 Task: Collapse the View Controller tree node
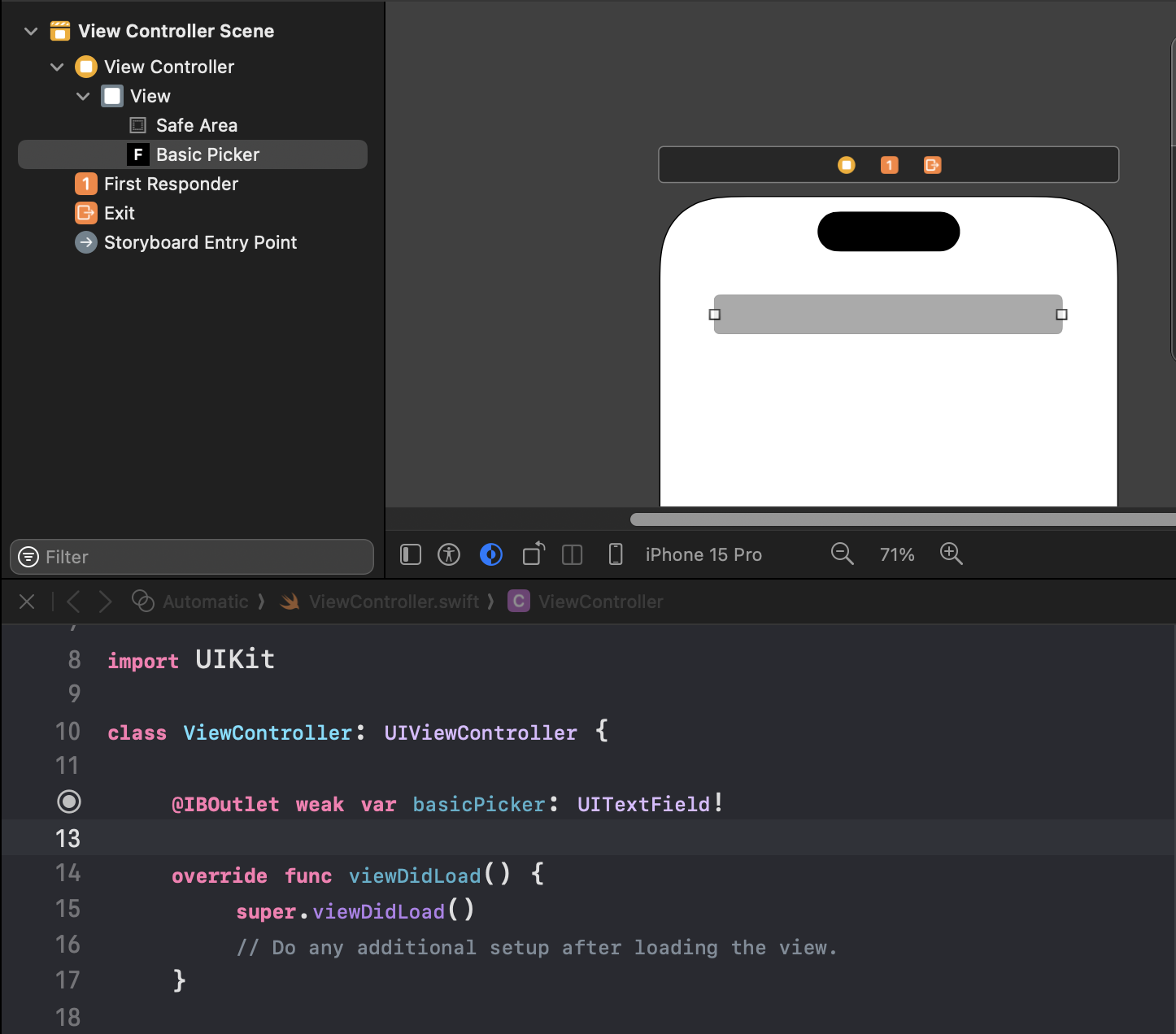pos(57,67)
